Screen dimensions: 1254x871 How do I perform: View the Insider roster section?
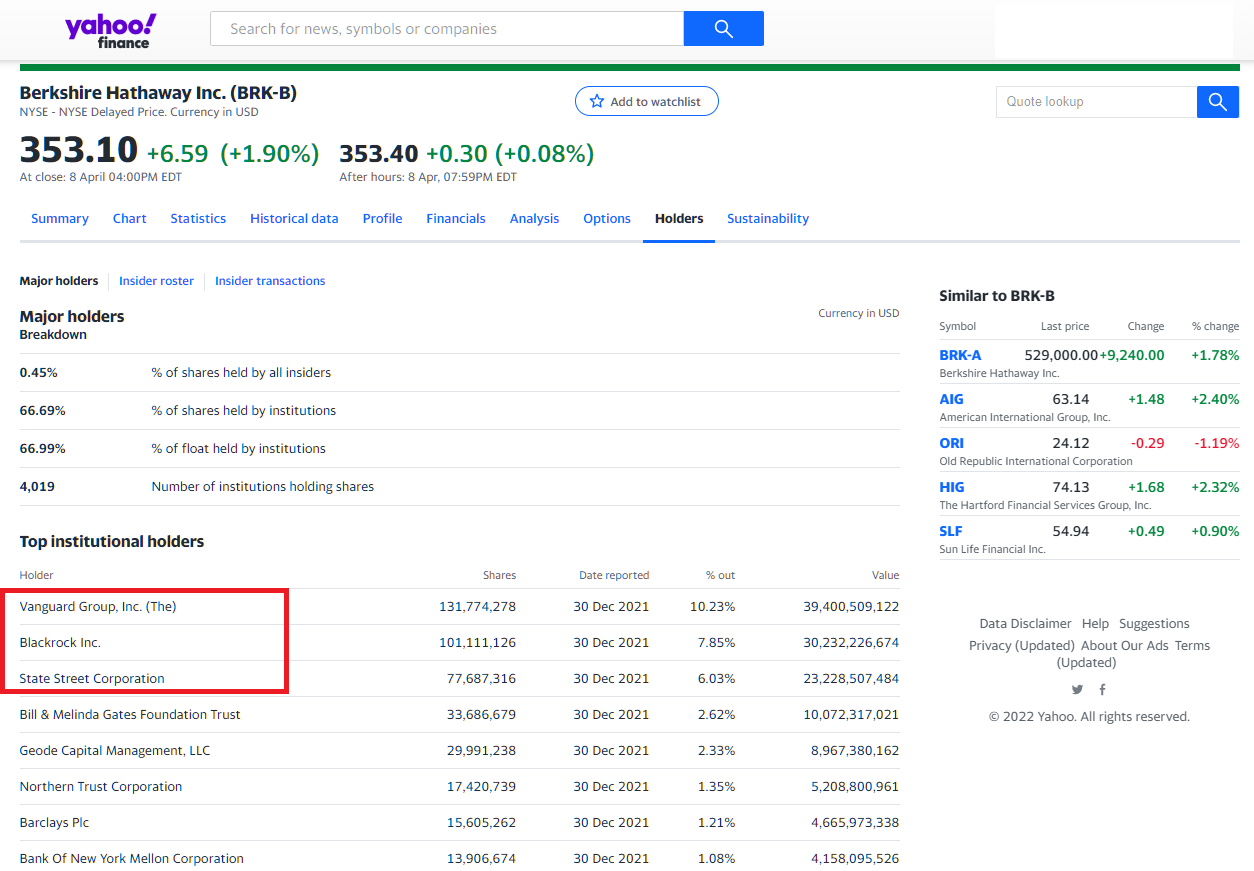coord(156,281)
